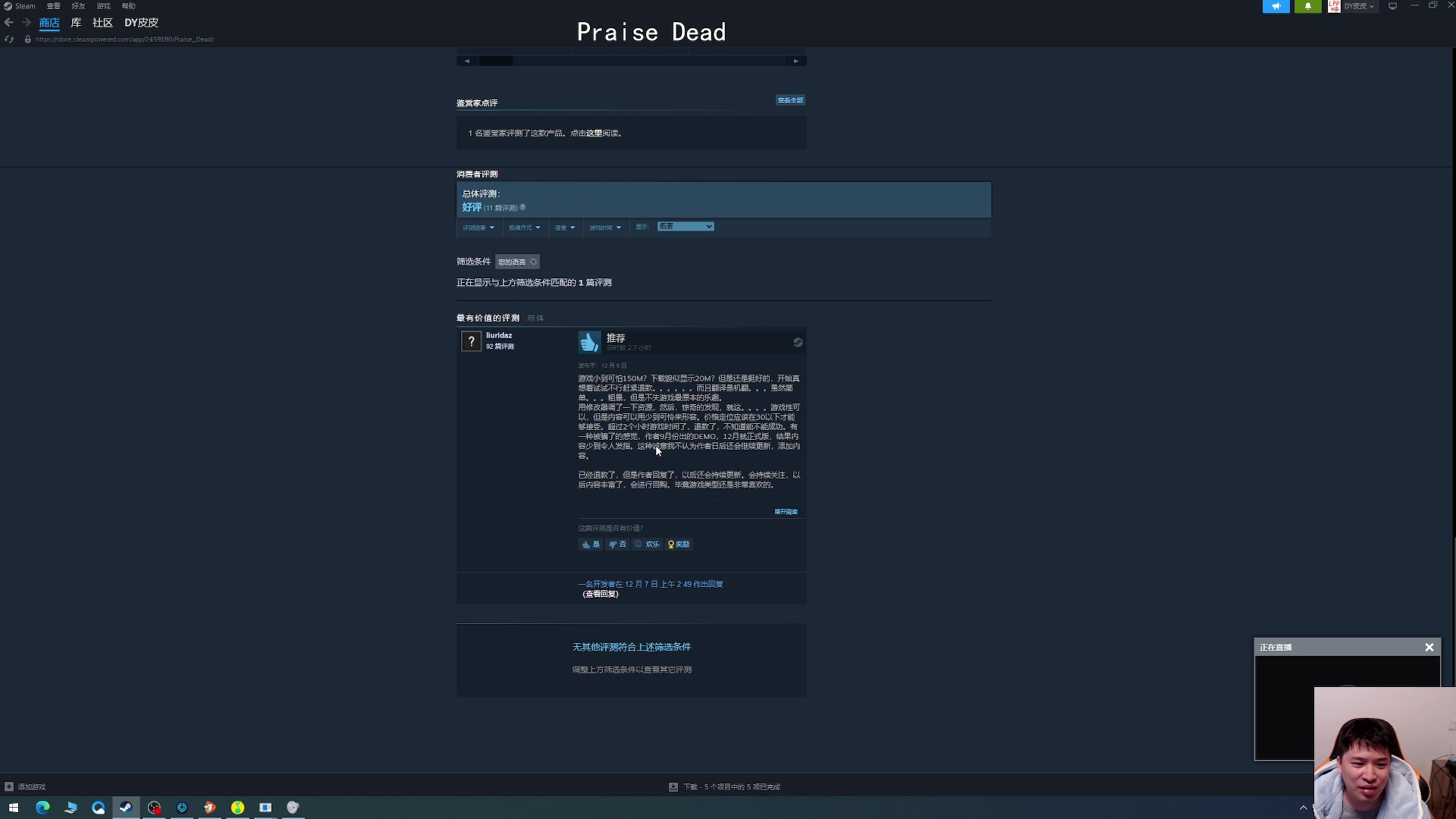Open the dark circular power-icon taskbar app
The height and width of the screenshot is (819, 1456).
pyautogui.click(x=182, y=808)
